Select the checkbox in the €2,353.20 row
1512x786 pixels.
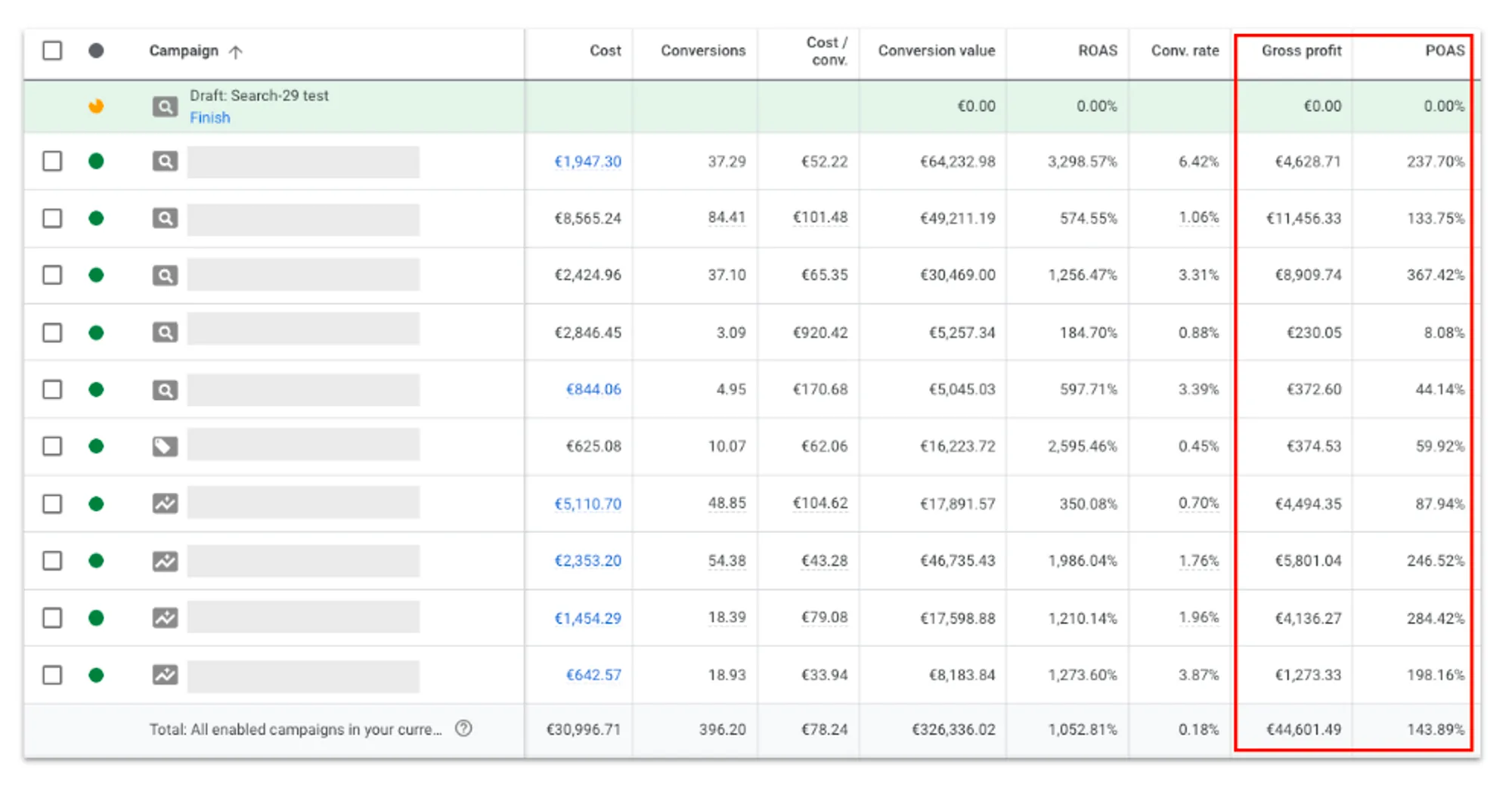click(52, 561)
